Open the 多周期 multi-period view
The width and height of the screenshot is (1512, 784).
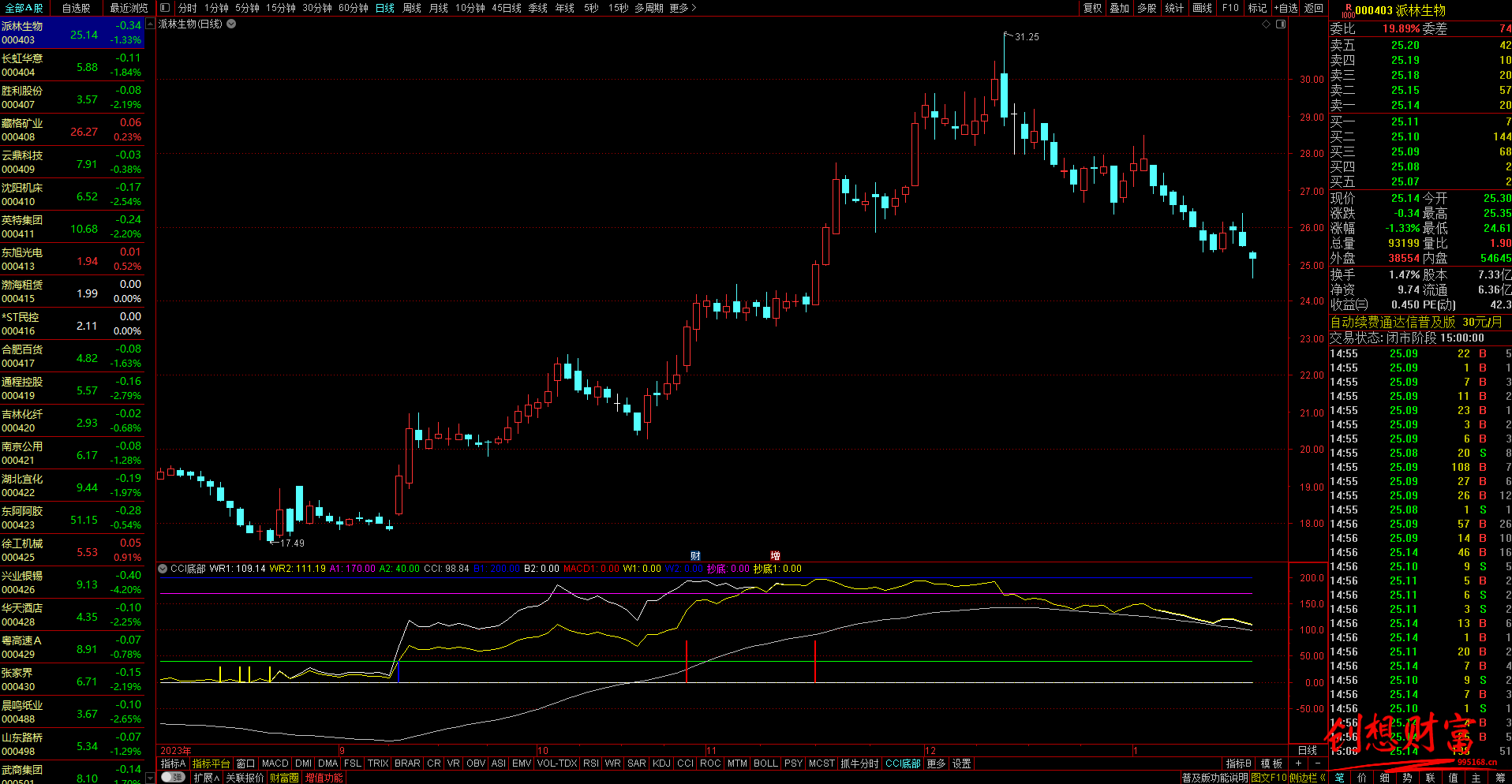tap(649, 8)
